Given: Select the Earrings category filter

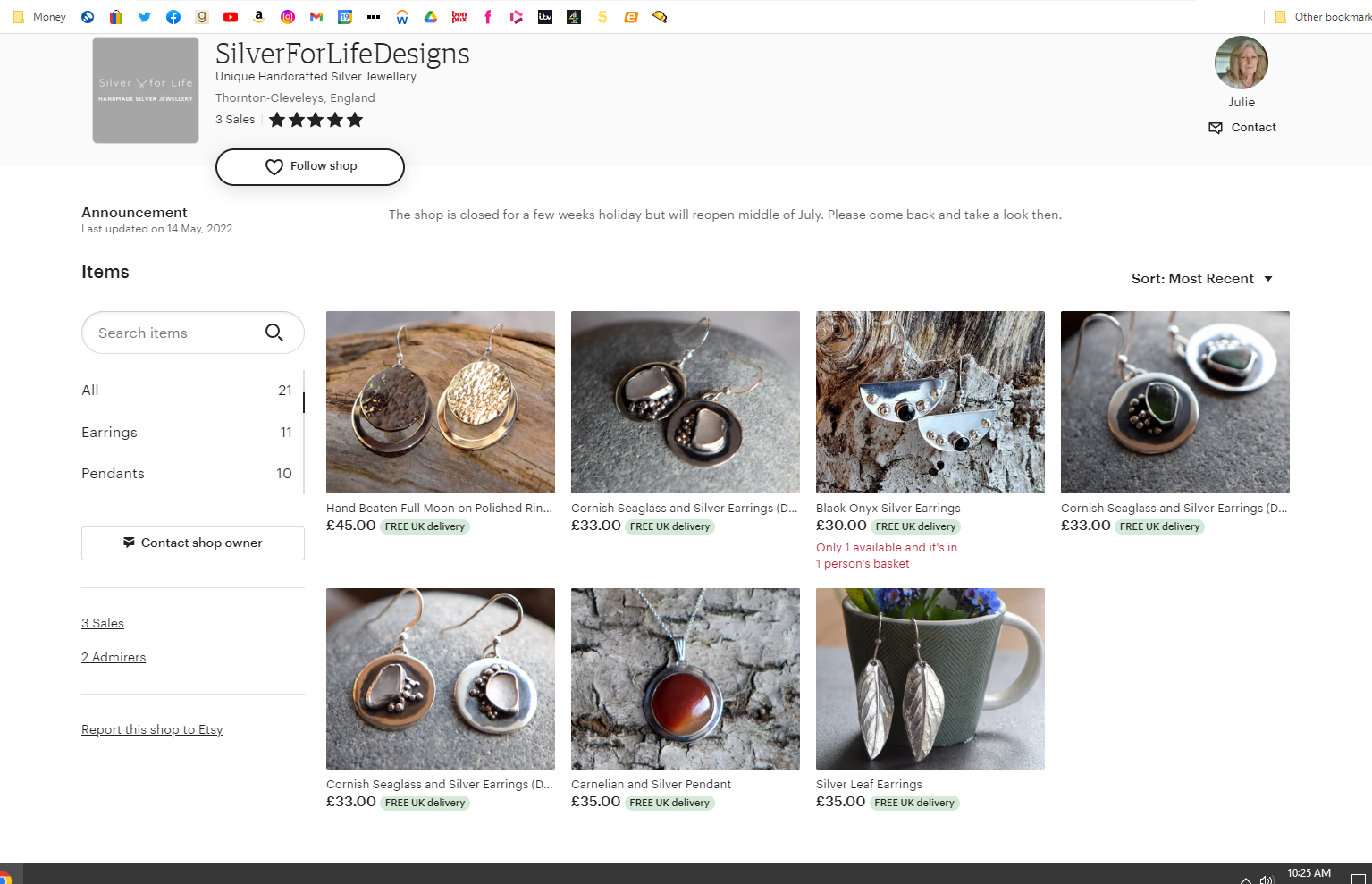Looking at the screenshot, I should [x=187, y=433].
